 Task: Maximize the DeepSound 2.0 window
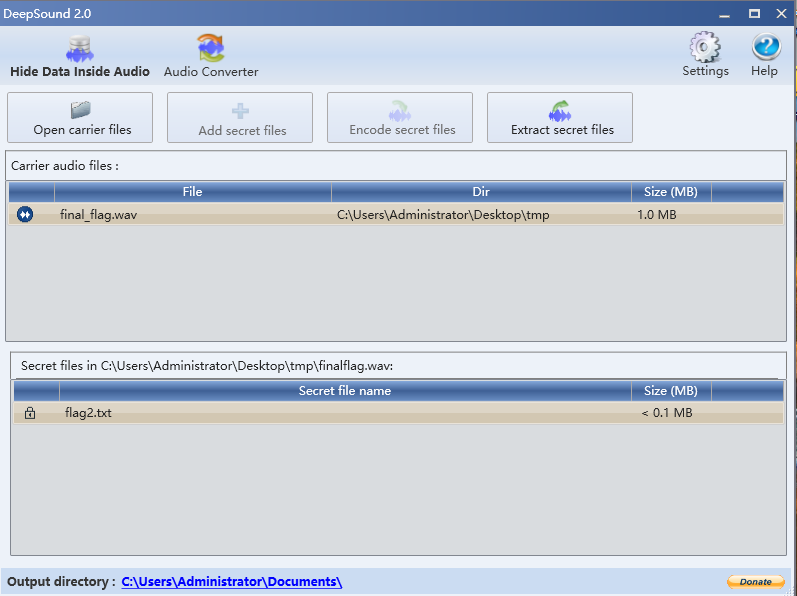click(754, 14)
